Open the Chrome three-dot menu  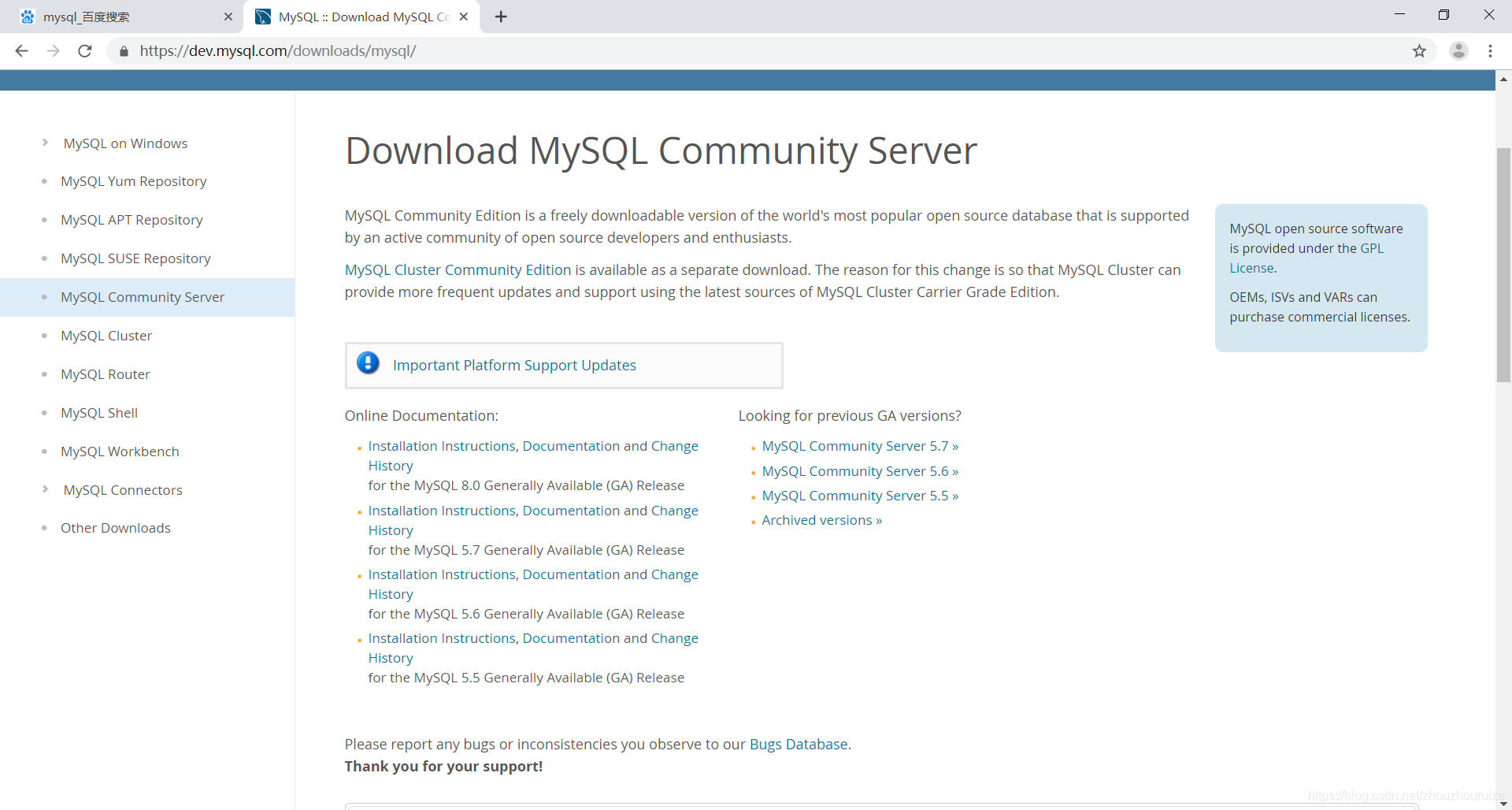[x=1490, y=51]
